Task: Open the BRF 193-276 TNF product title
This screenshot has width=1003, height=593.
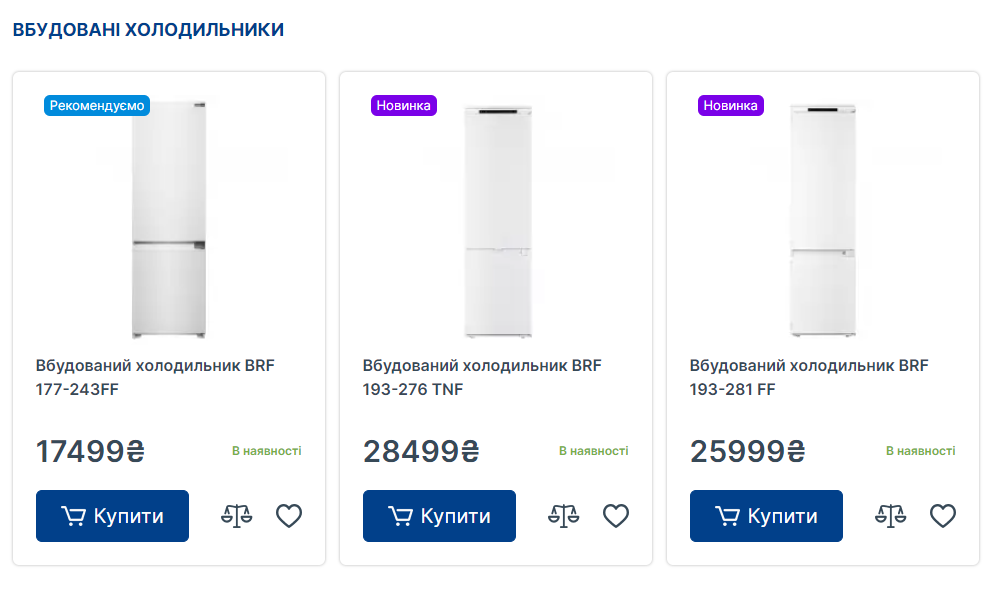Action: (482, 377)
